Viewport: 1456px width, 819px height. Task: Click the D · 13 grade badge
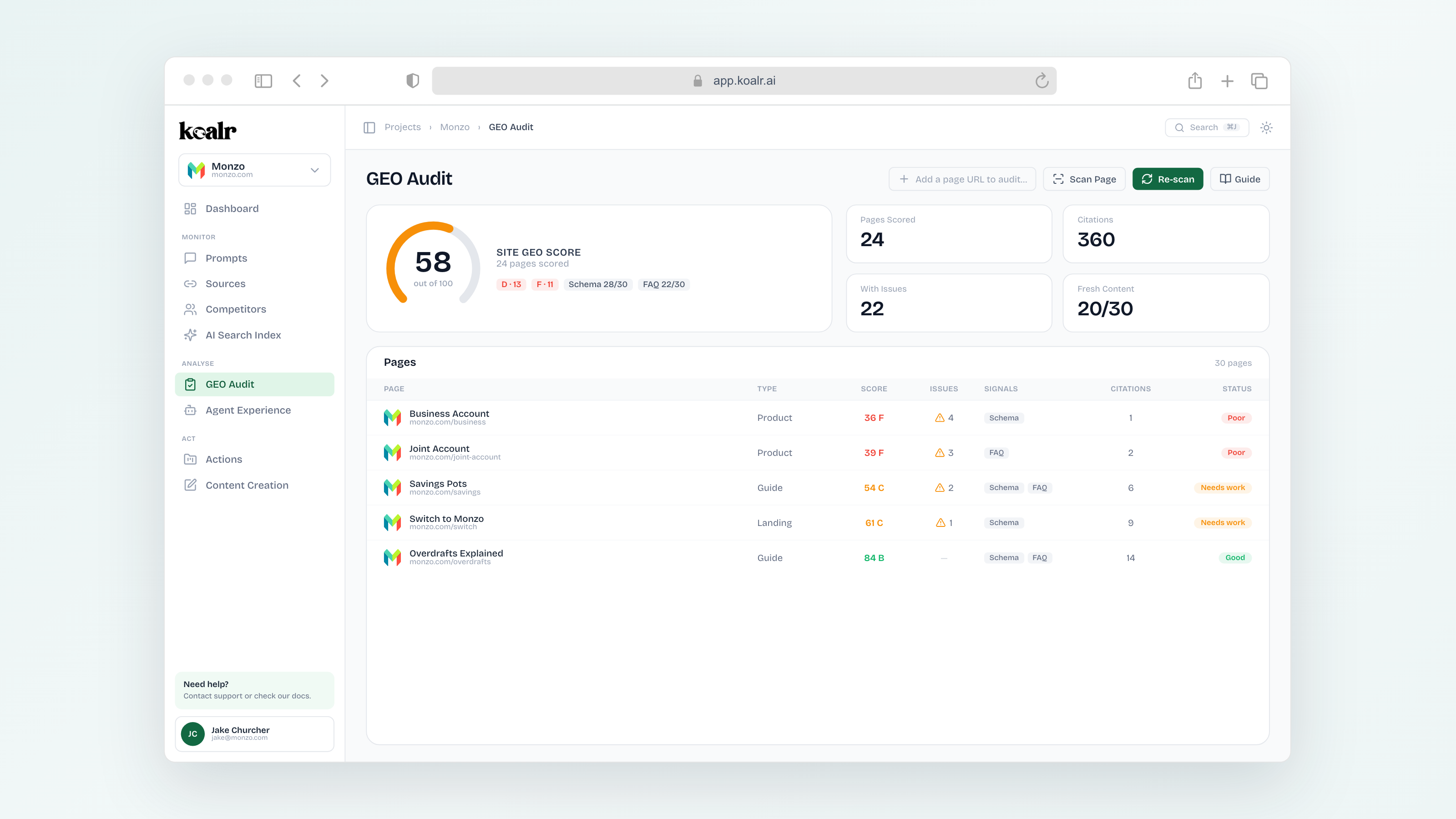511,284
